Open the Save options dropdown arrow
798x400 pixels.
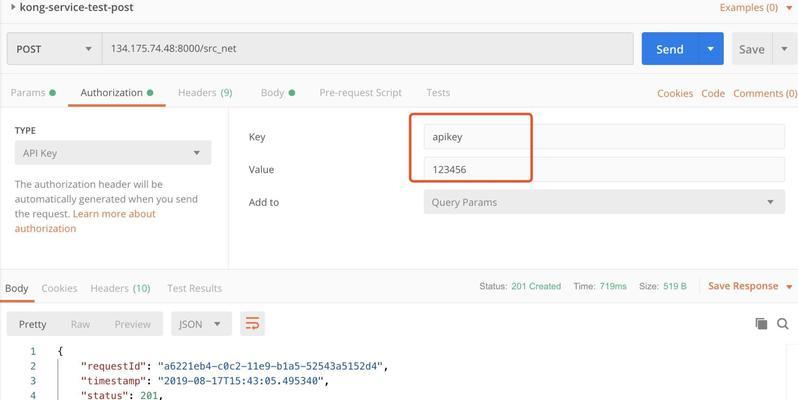(x=784, y=49)
